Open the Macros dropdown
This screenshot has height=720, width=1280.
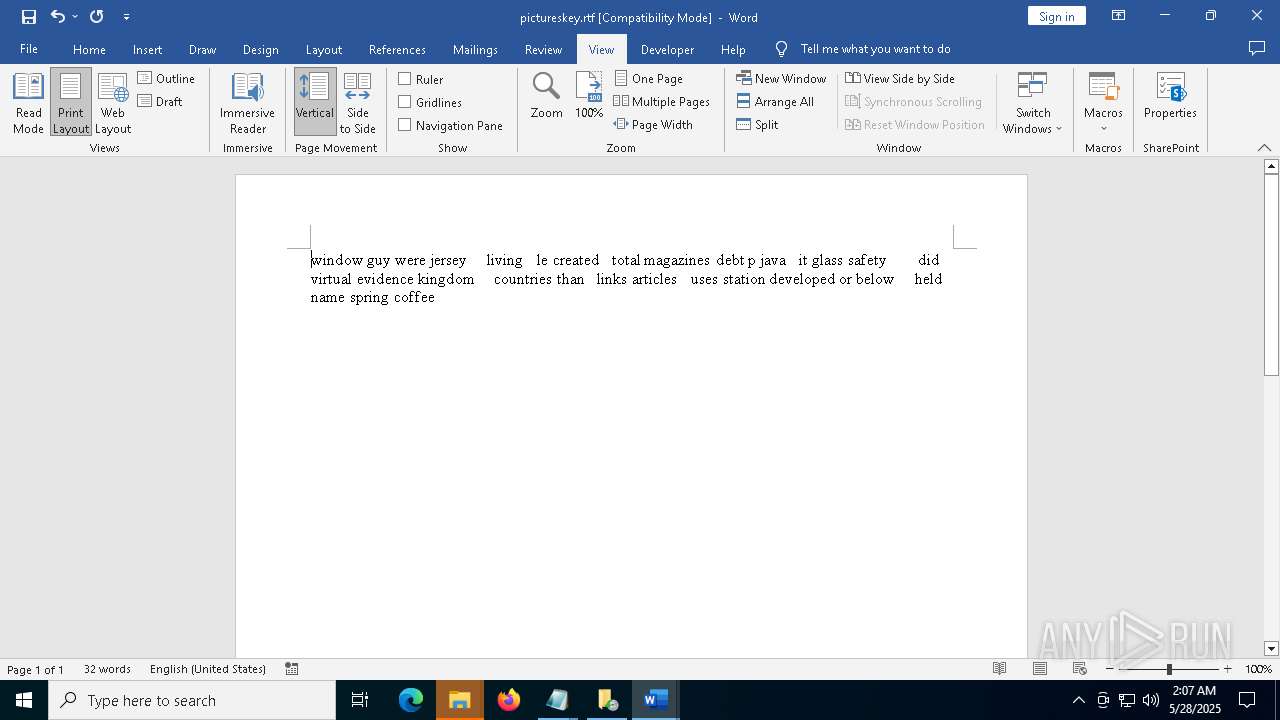(1103, 103)
